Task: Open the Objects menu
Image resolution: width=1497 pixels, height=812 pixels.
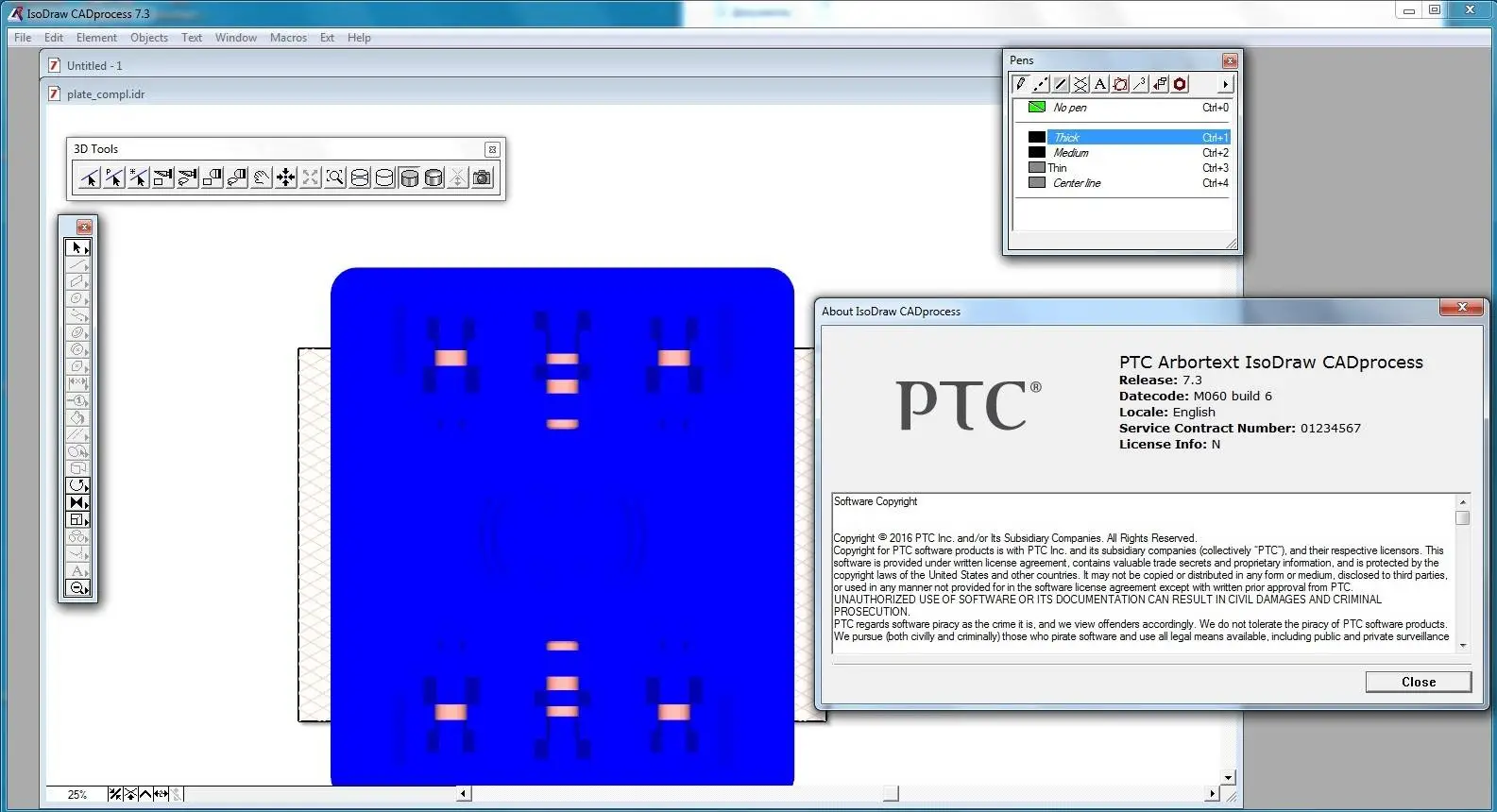Action: [149, 38]
